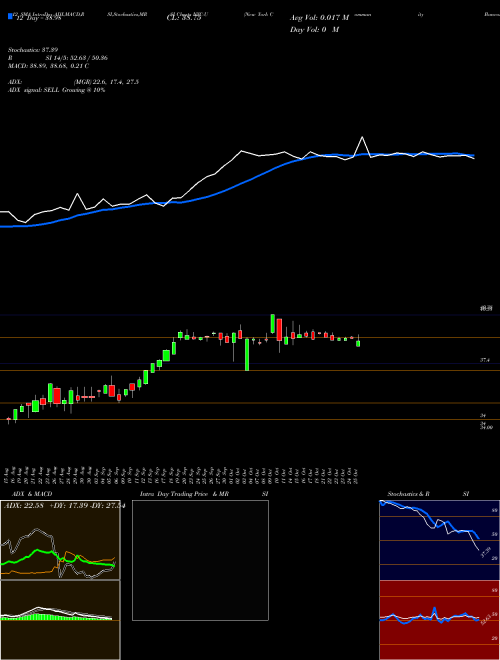This screenshot has width=500, height=660.
Task: Click the blue-background Stochastics chart panel
Action: click(439, 540)
